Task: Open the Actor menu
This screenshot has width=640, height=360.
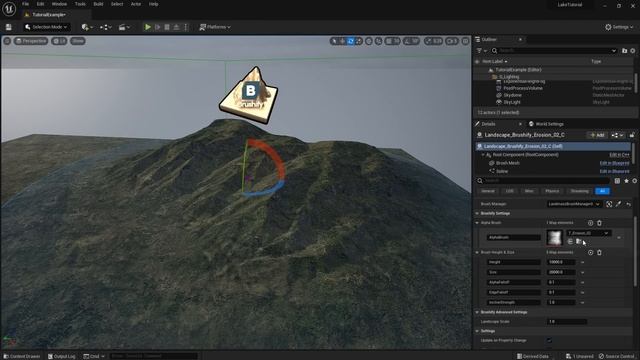Action: pyautogui.click(x=136, y=4)
